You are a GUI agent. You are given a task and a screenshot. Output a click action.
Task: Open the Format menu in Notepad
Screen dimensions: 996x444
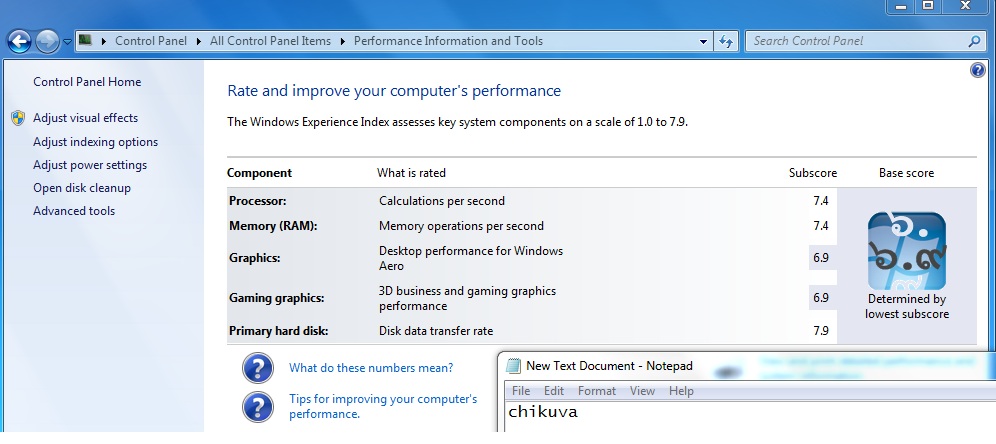[x=597, y=391]
